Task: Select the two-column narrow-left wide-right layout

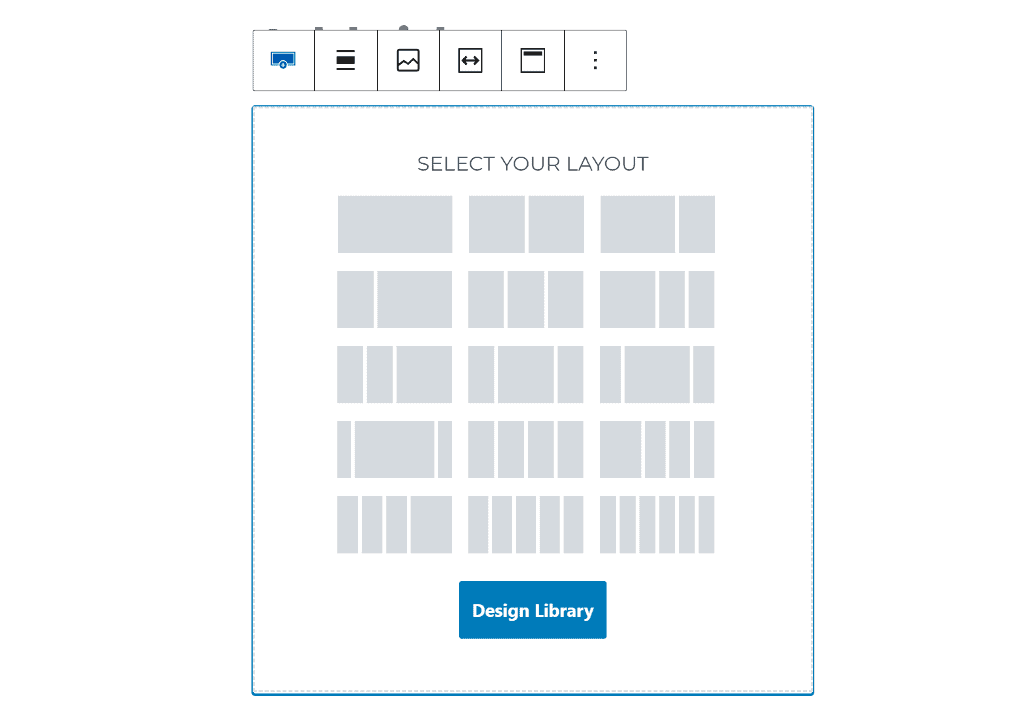Action: tap(395, 299)
